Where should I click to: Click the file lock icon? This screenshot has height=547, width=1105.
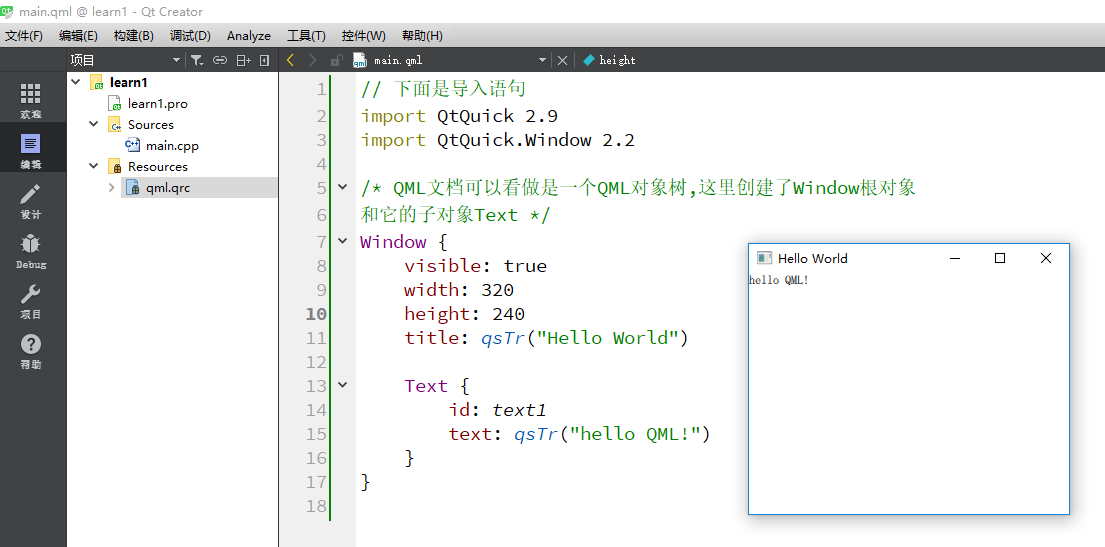(x=336, y=61)
